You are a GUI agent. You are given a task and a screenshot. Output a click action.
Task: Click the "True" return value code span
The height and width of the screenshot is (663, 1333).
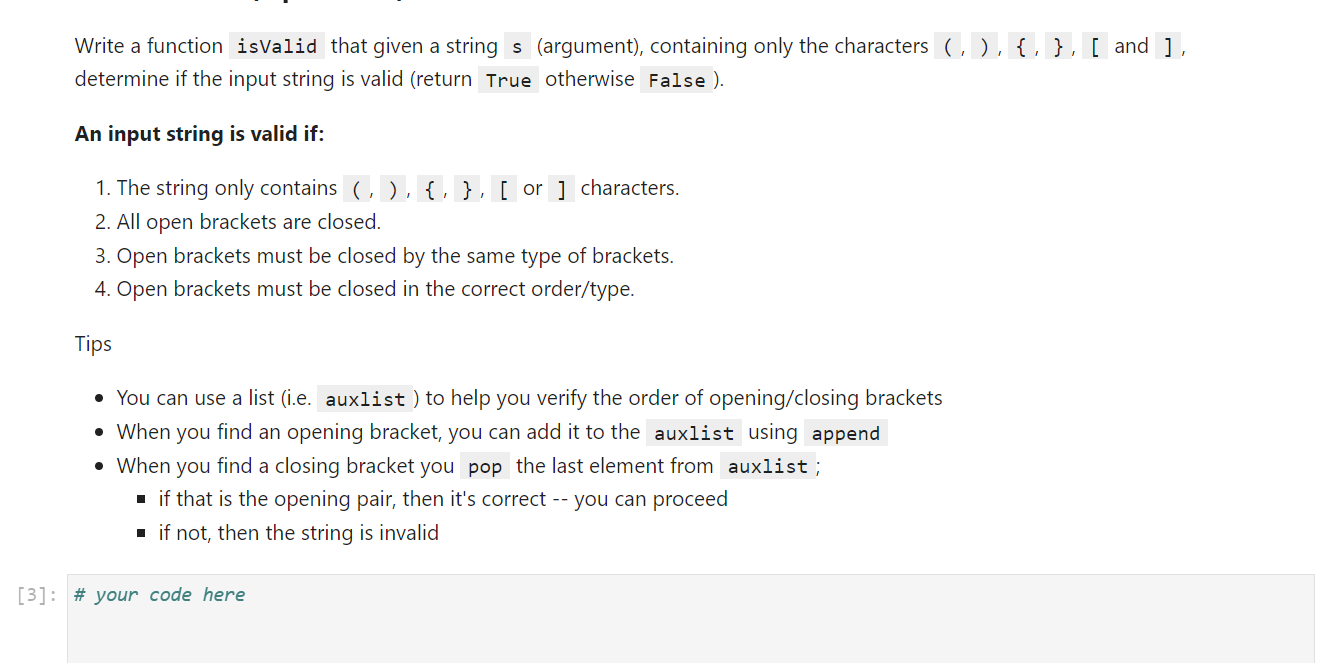(x=508, y=80)
